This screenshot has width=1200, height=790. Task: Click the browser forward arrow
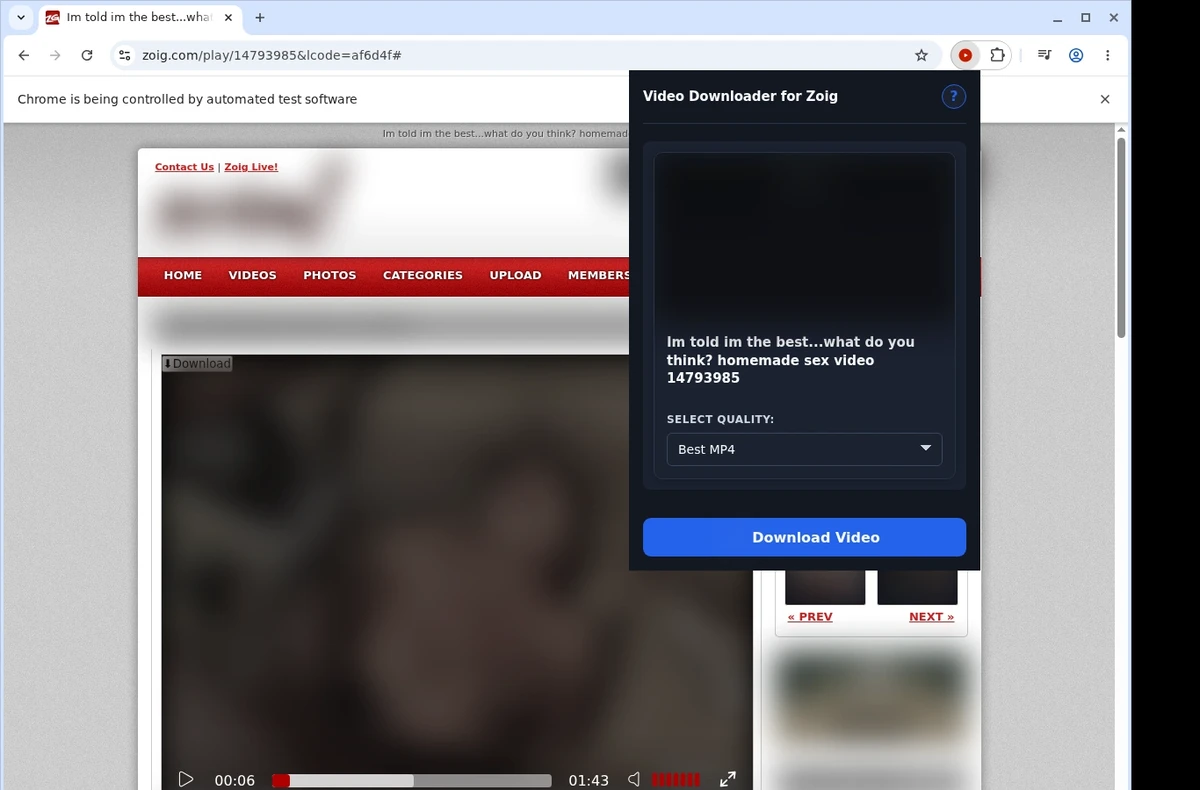56,56
